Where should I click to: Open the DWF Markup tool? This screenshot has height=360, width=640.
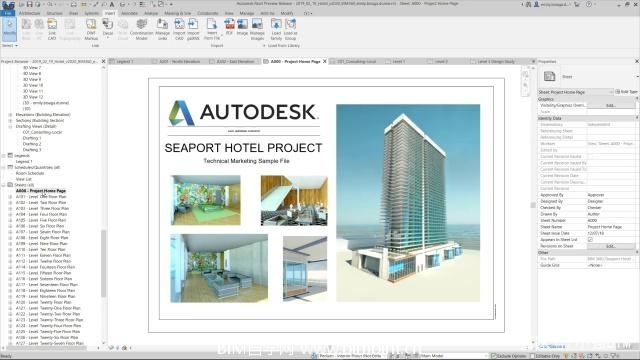(x=91, y=29)
